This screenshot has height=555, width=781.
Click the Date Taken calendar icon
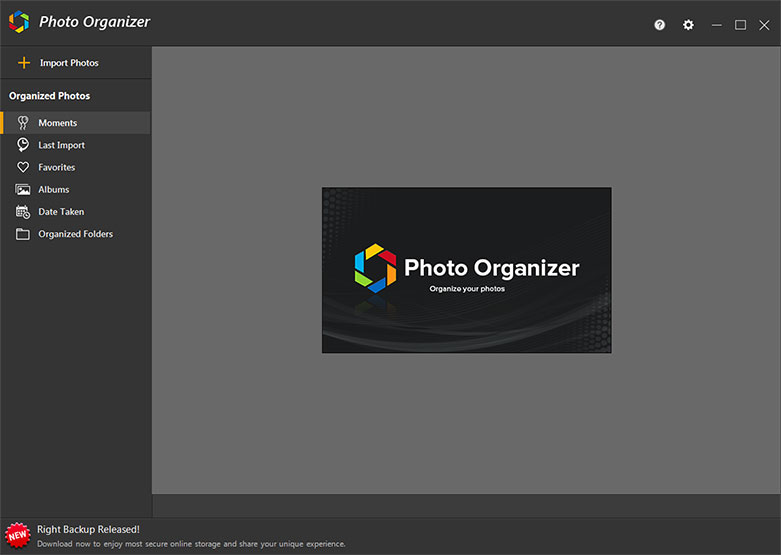(23, 212)
